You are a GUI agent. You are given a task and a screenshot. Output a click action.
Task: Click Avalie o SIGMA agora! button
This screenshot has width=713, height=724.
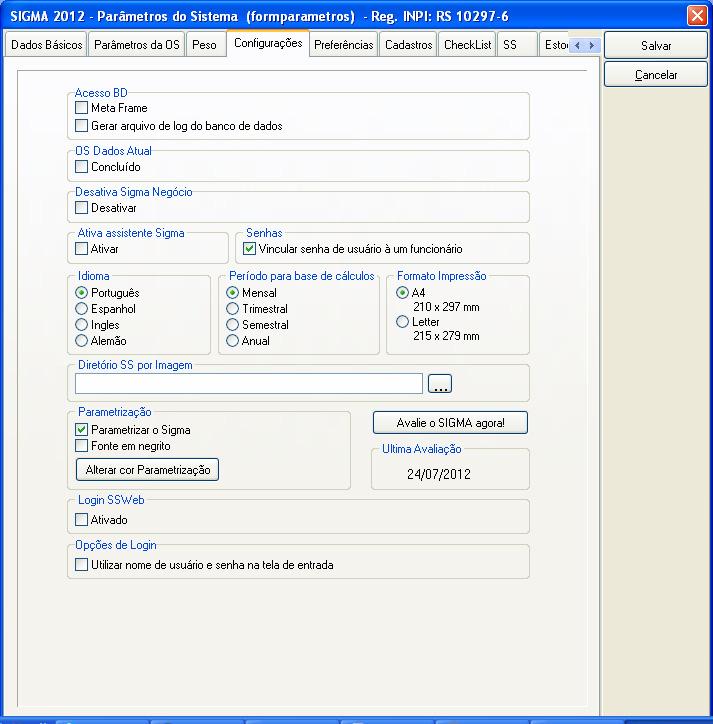coord(450,422)
